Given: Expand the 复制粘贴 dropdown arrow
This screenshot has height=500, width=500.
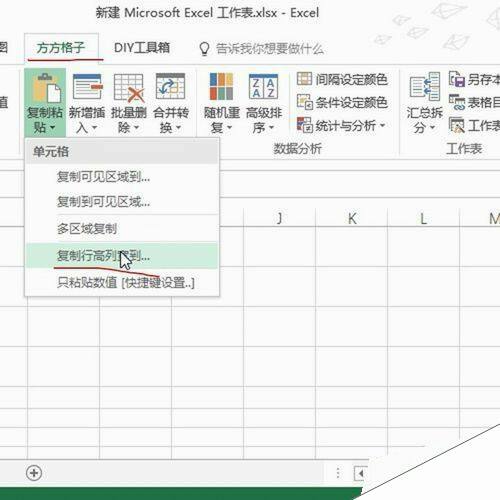Looking at the screenshot, I should point(52,128).
